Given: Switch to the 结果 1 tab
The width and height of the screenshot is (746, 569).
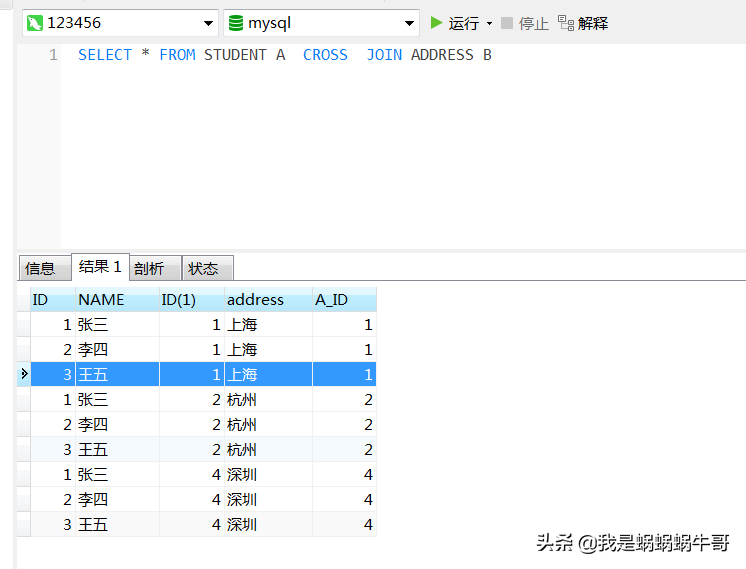Looking at the screenshot, I should [x=100, y=266].
